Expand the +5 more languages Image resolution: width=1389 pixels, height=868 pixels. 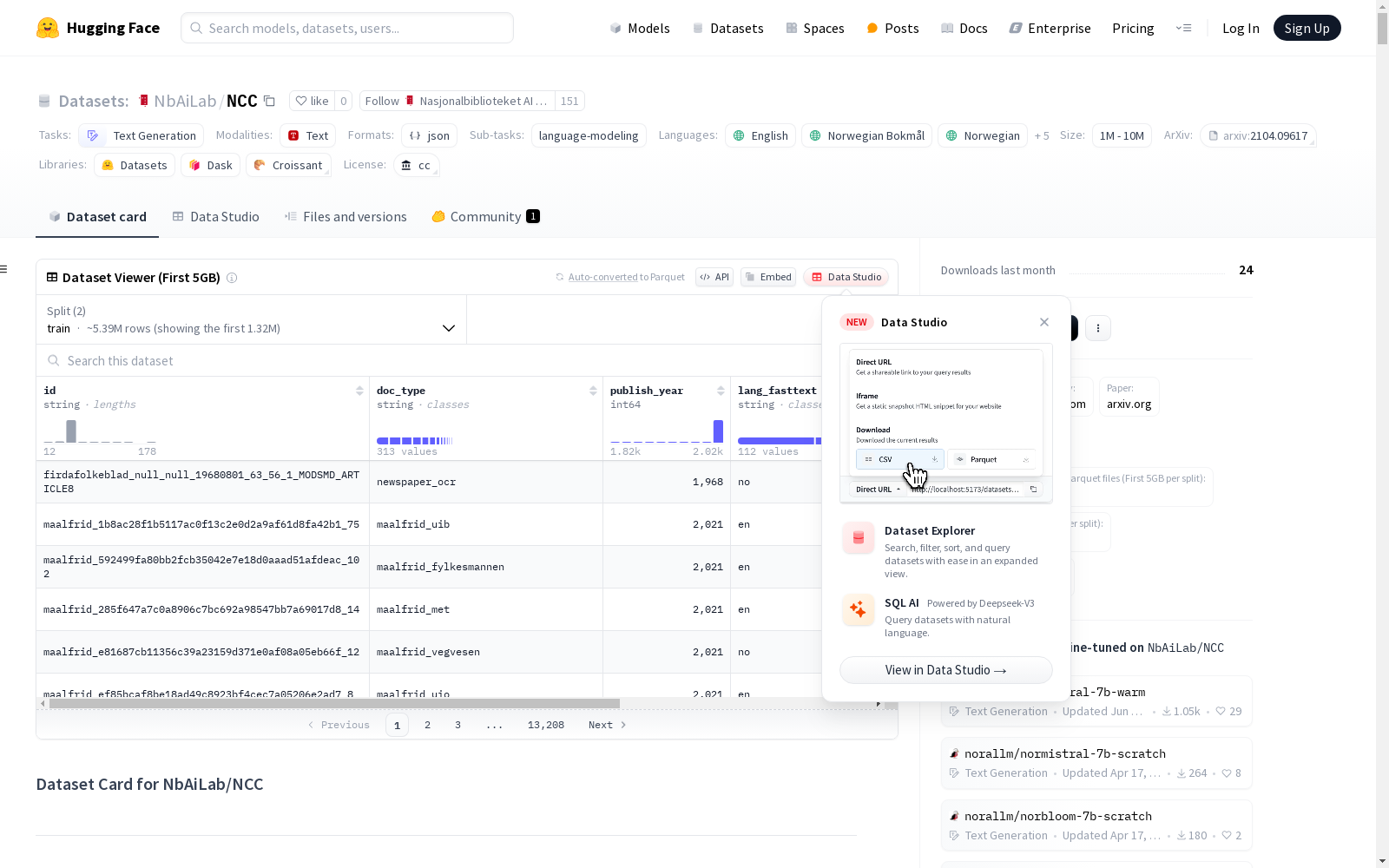(1042, 135)
